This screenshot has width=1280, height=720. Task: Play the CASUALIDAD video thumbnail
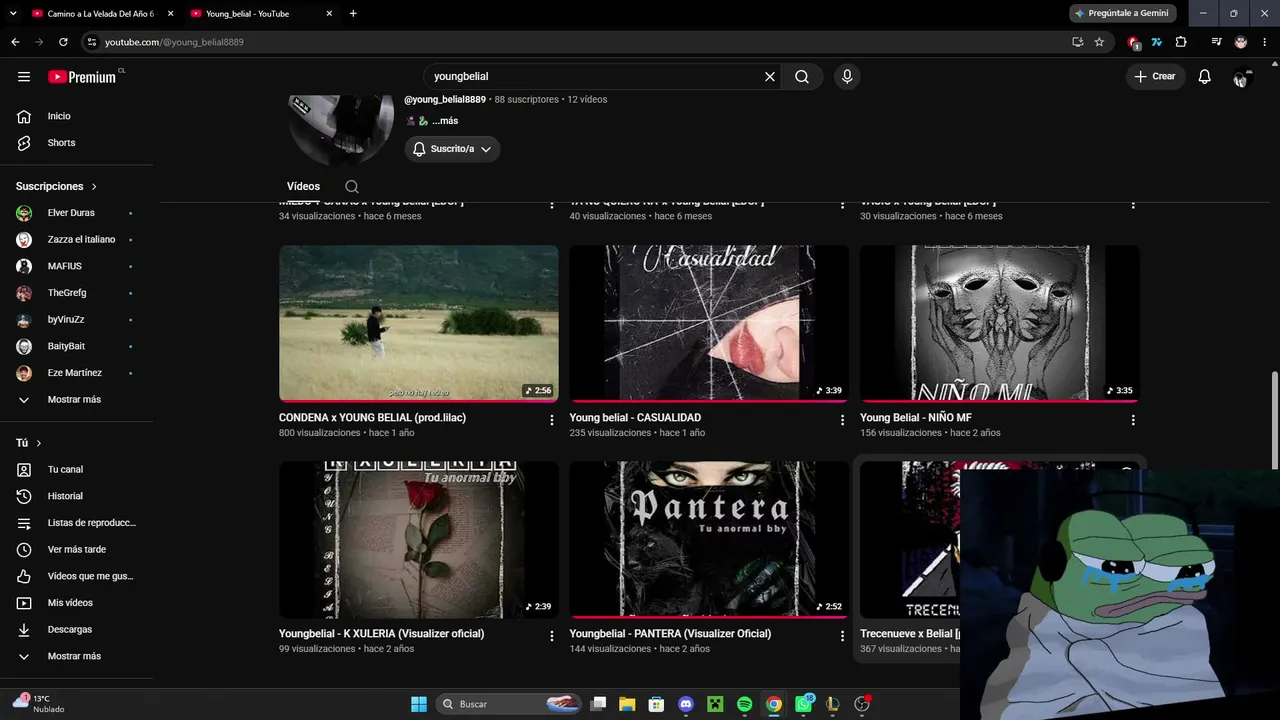click(709, 324)
